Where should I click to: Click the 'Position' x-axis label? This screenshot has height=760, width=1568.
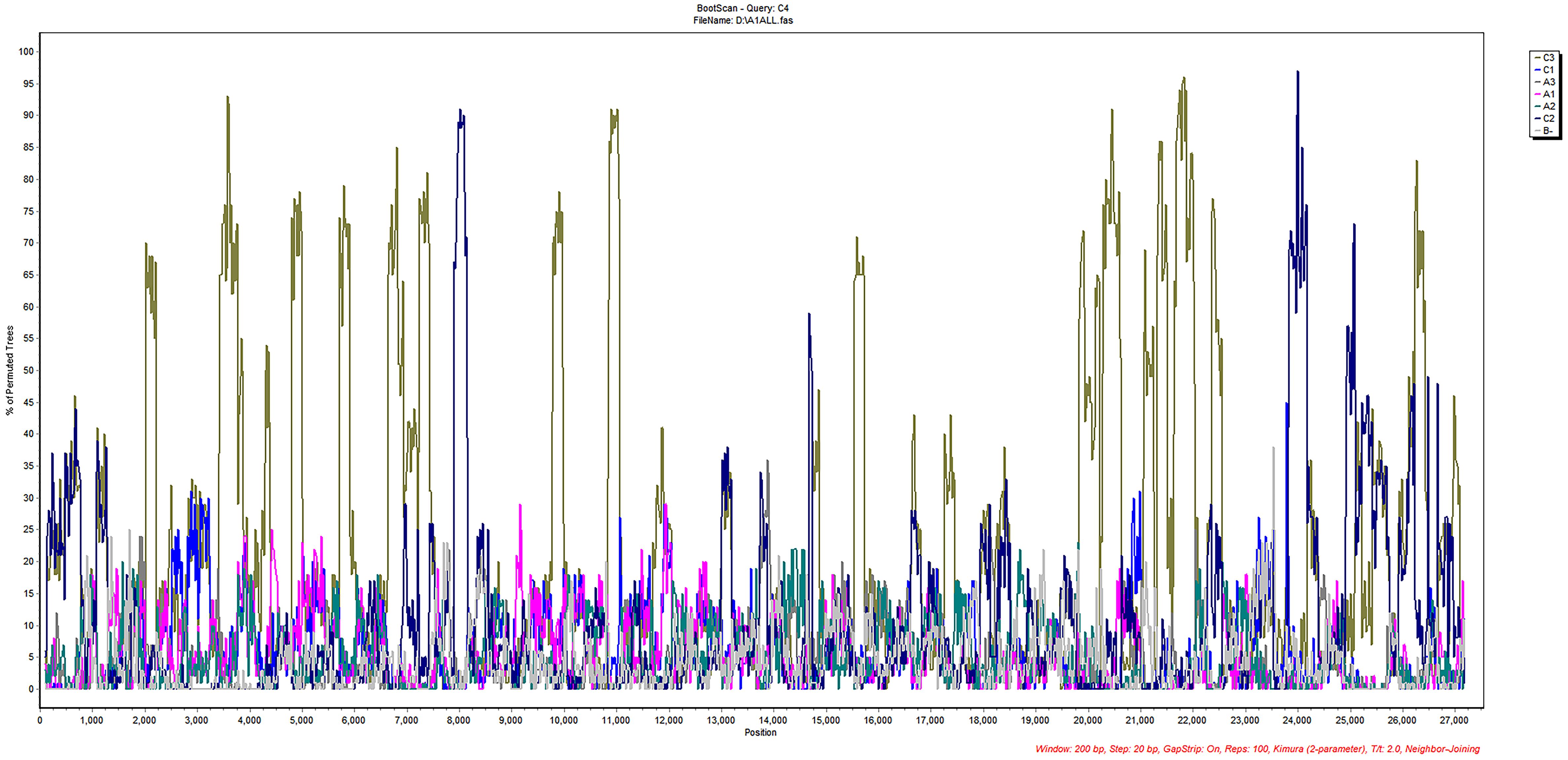pyautogui.click(x=760, y=733)
